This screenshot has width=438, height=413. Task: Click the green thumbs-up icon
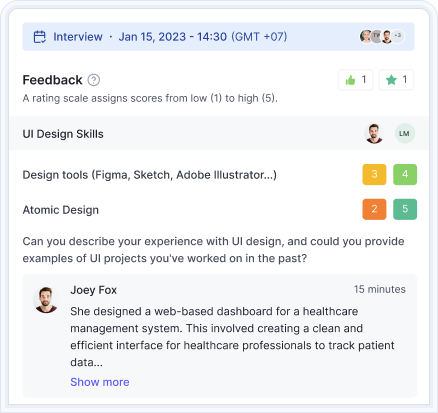350,80
